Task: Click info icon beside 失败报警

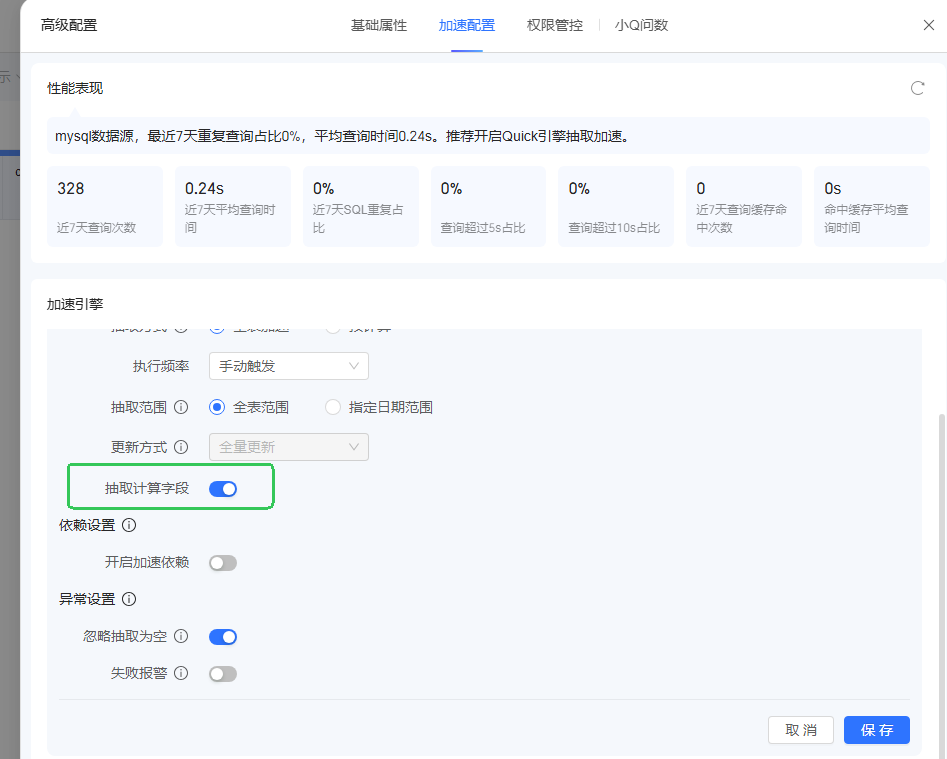Action: [x=181, y=673]
